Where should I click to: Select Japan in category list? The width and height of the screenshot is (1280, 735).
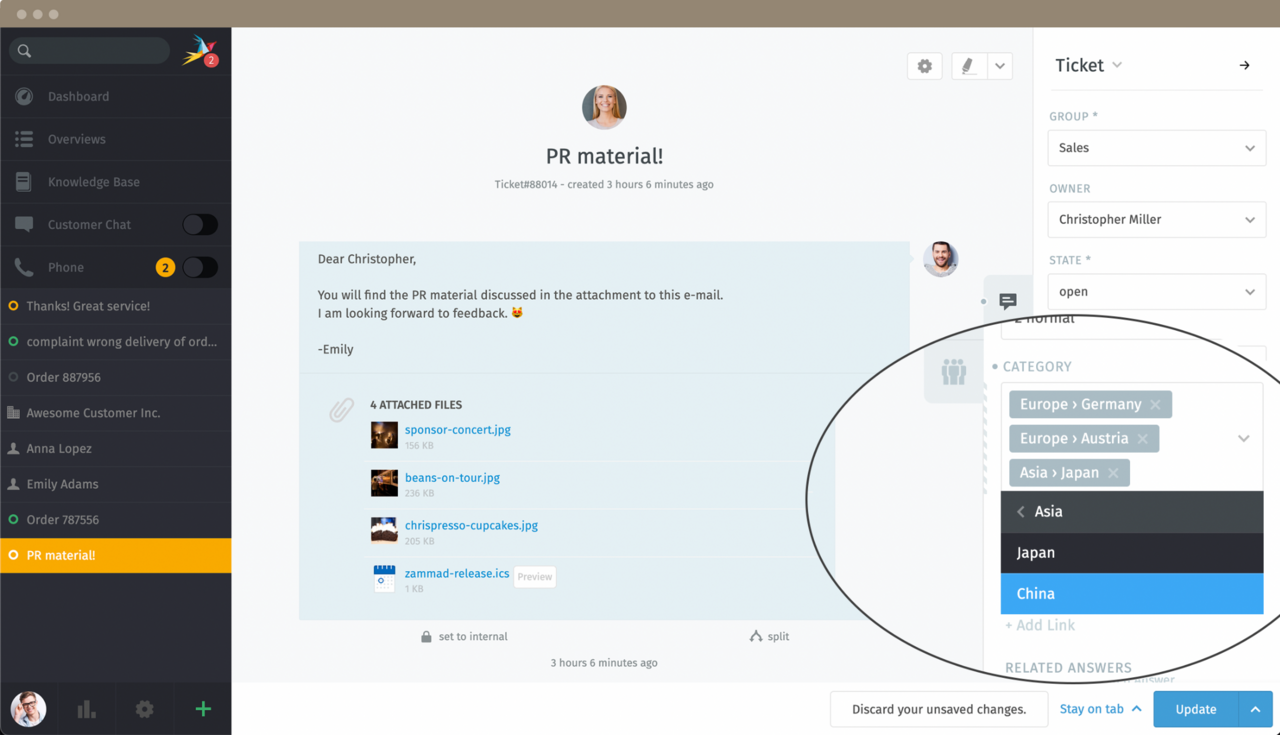(x=1132, y=553)
